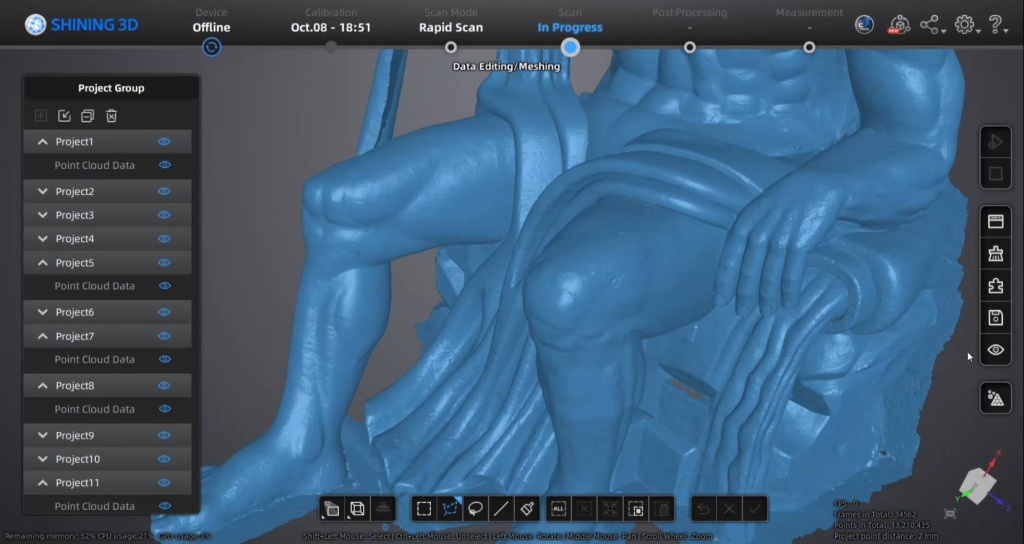
Task: Go to the Device Offline step
Action: click(x=211, y=20)
